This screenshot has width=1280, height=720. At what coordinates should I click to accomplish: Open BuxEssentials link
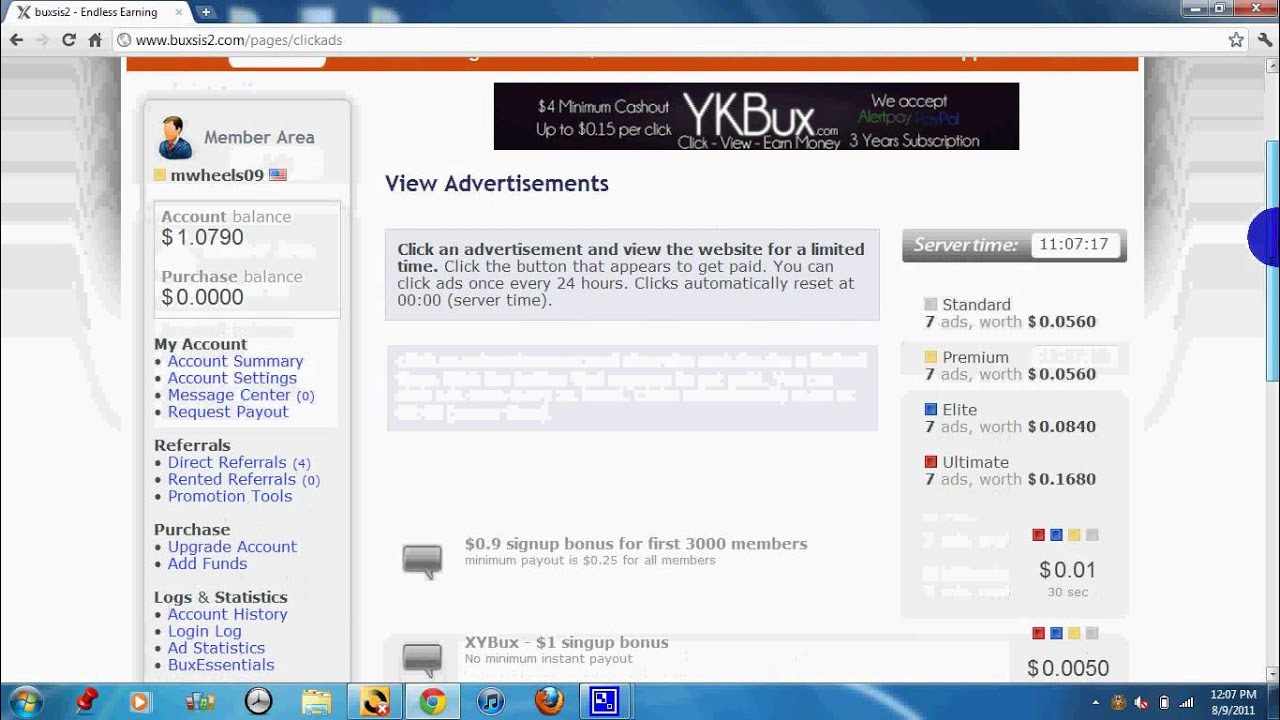(221, 665)
